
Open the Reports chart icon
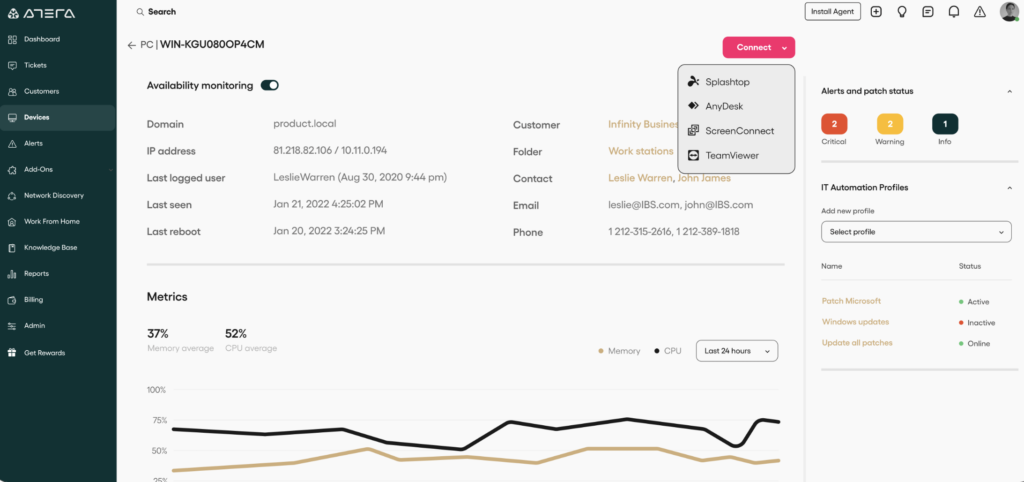(12, 274)
